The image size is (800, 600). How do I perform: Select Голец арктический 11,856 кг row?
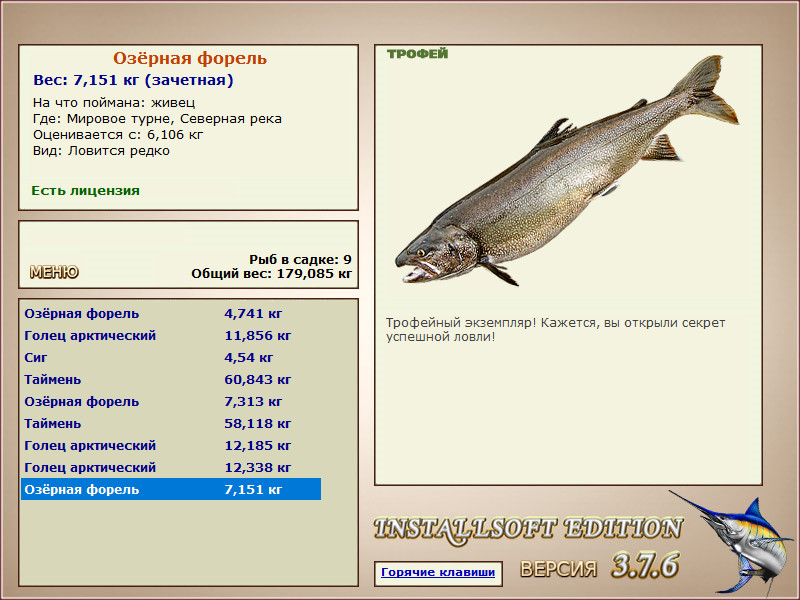pos(171,335)
